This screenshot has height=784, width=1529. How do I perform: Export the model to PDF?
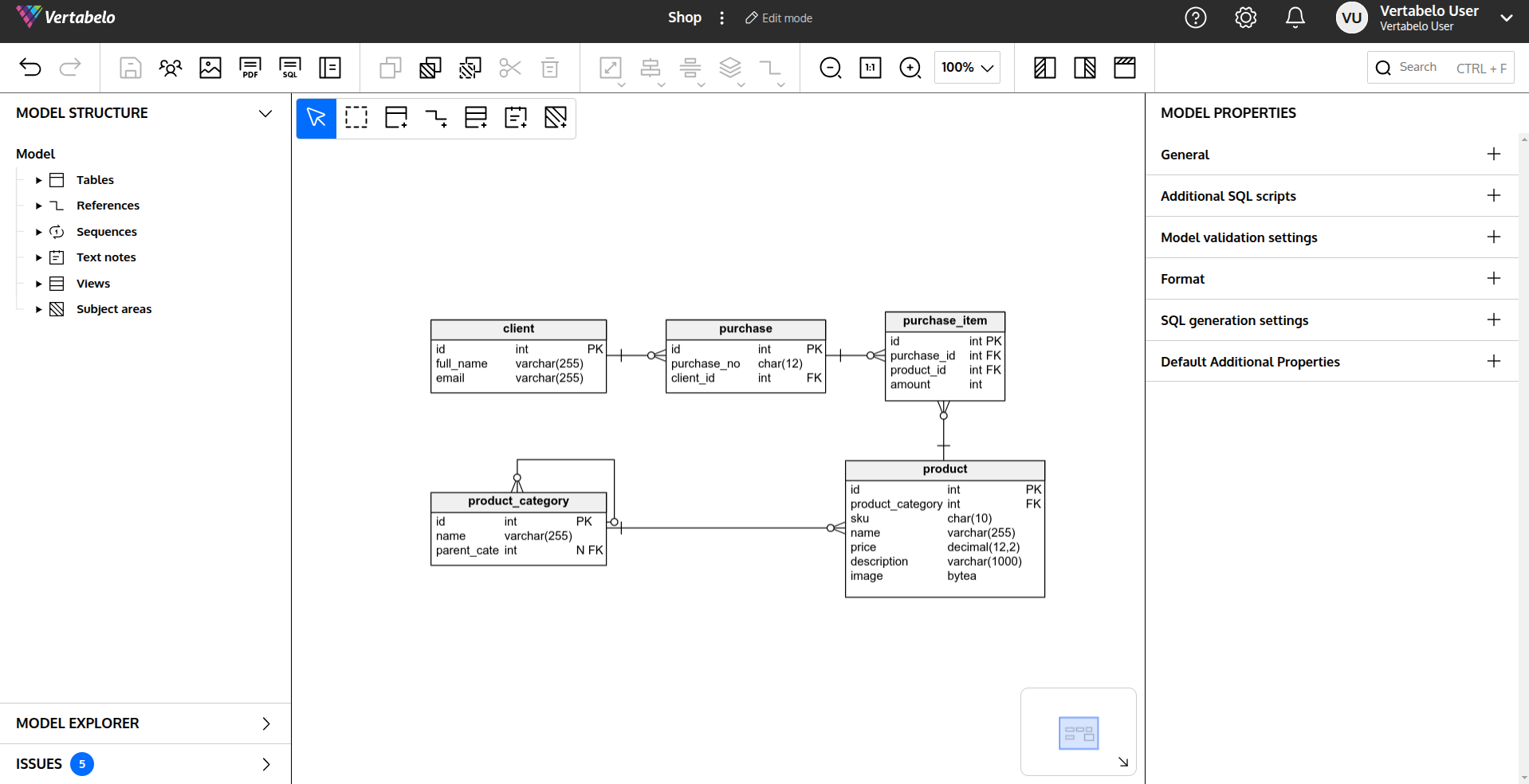click(x=250, y=68)
